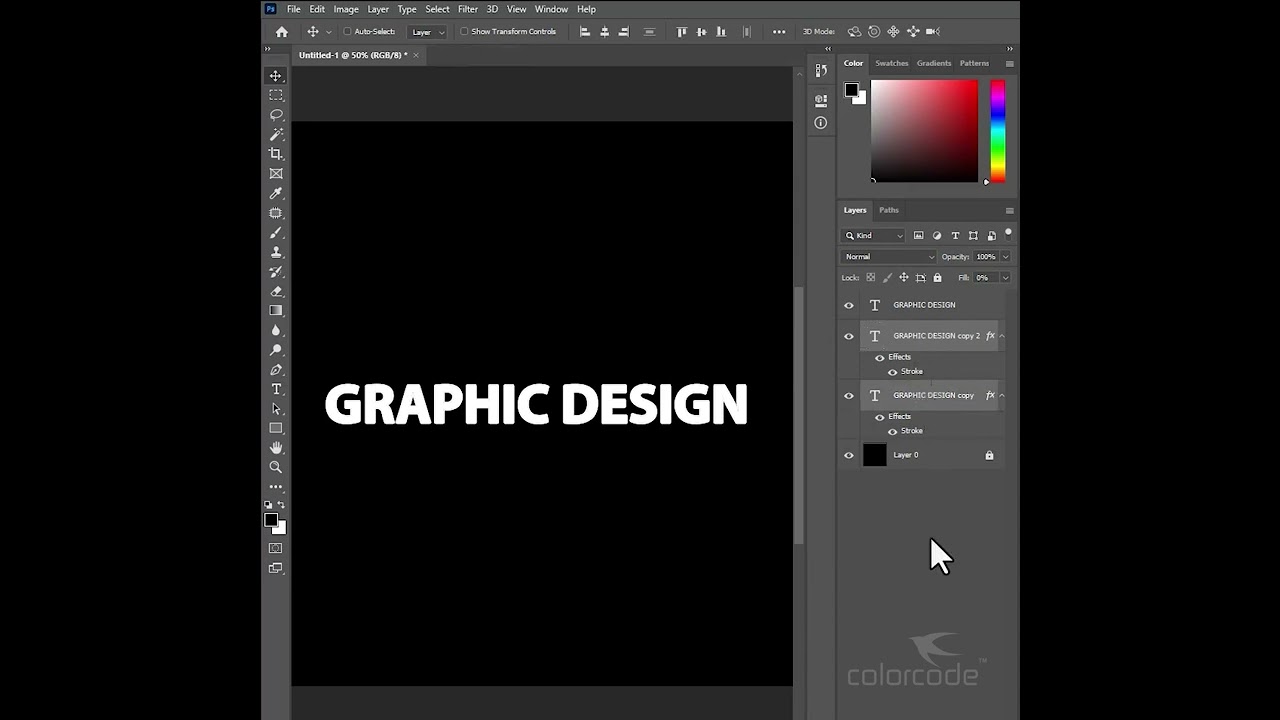This screenshot has width=1280, height=720.
Task: Select the Zoom tool
Action: [276, 467]
